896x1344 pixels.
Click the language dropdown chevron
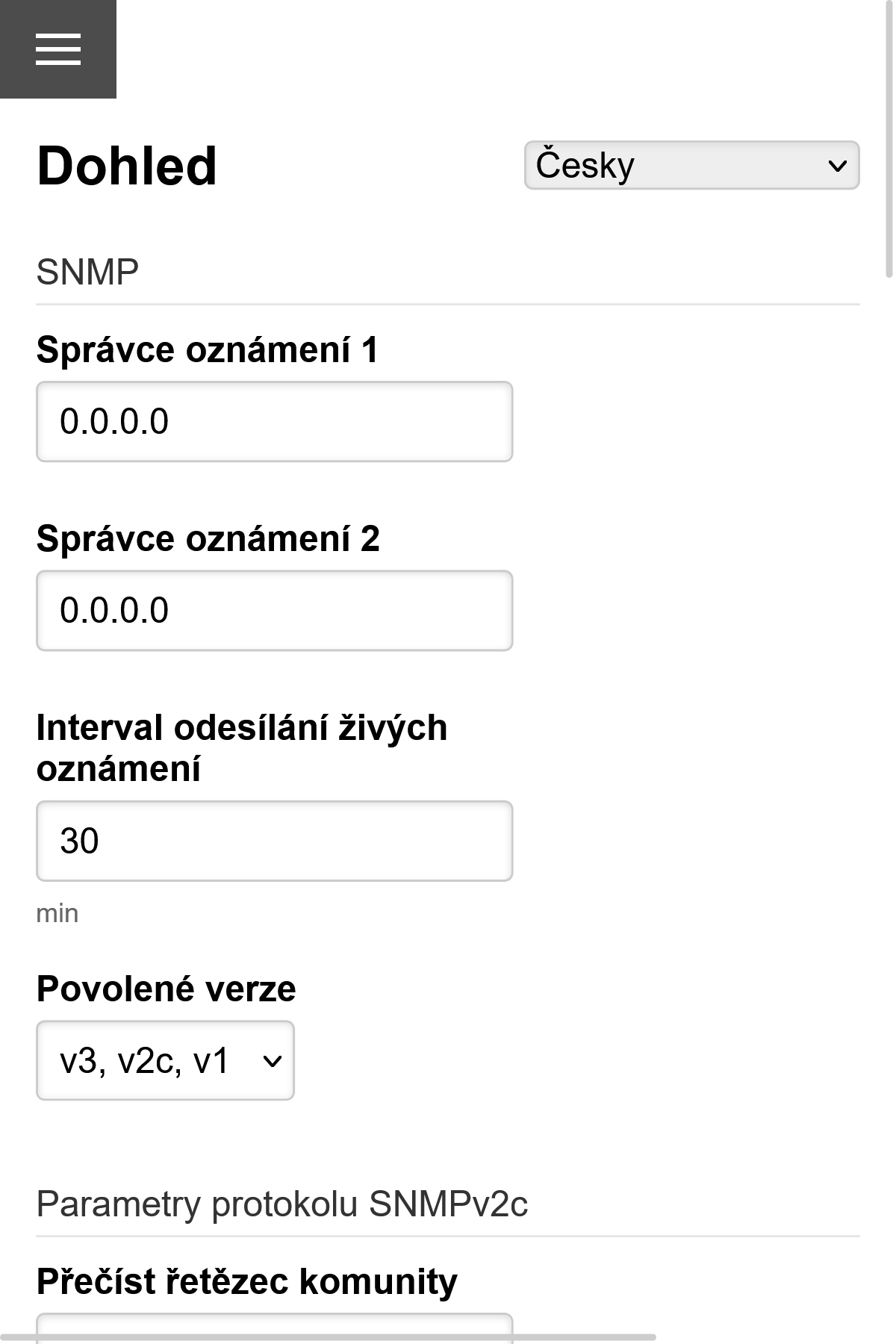pyautogui.click(x=838, y=165)
